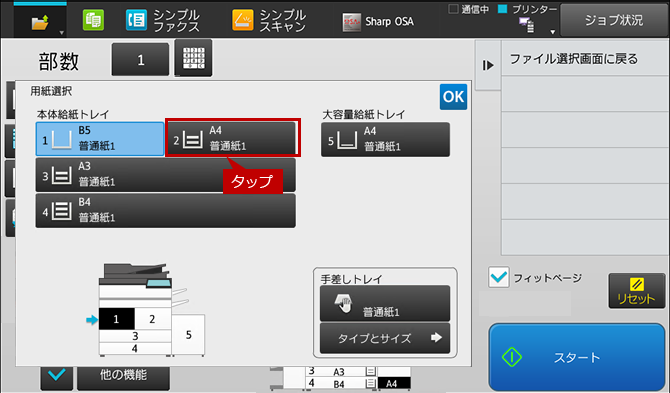Expand the arrow under the folder icon
670x393 pixels.
(62, 33)
